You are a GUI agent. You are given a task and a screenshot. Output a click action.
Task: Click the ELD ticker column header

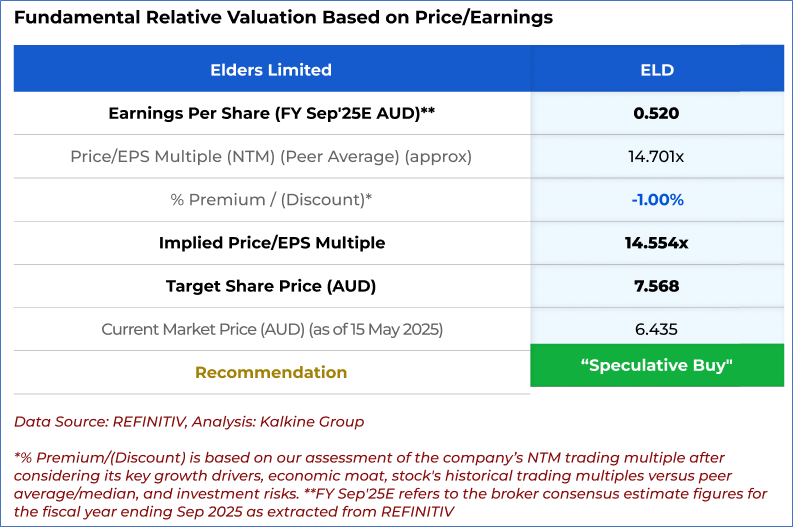(657, 70)
